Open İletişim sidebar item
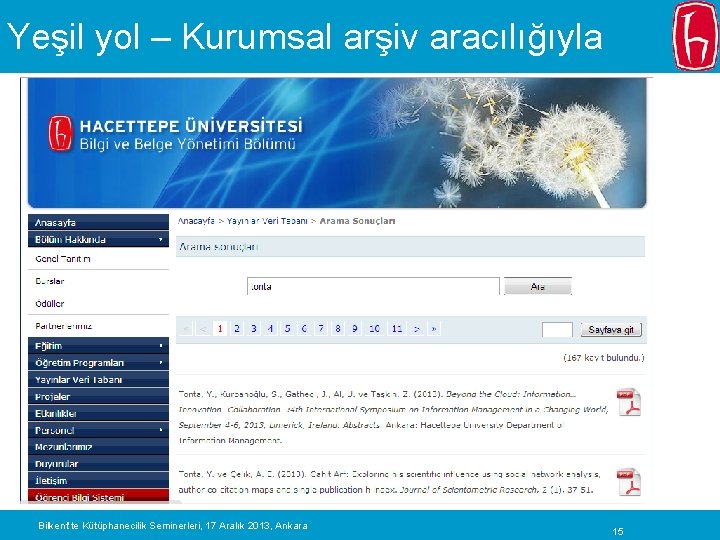720x540 pixels. tap(98, 481)
